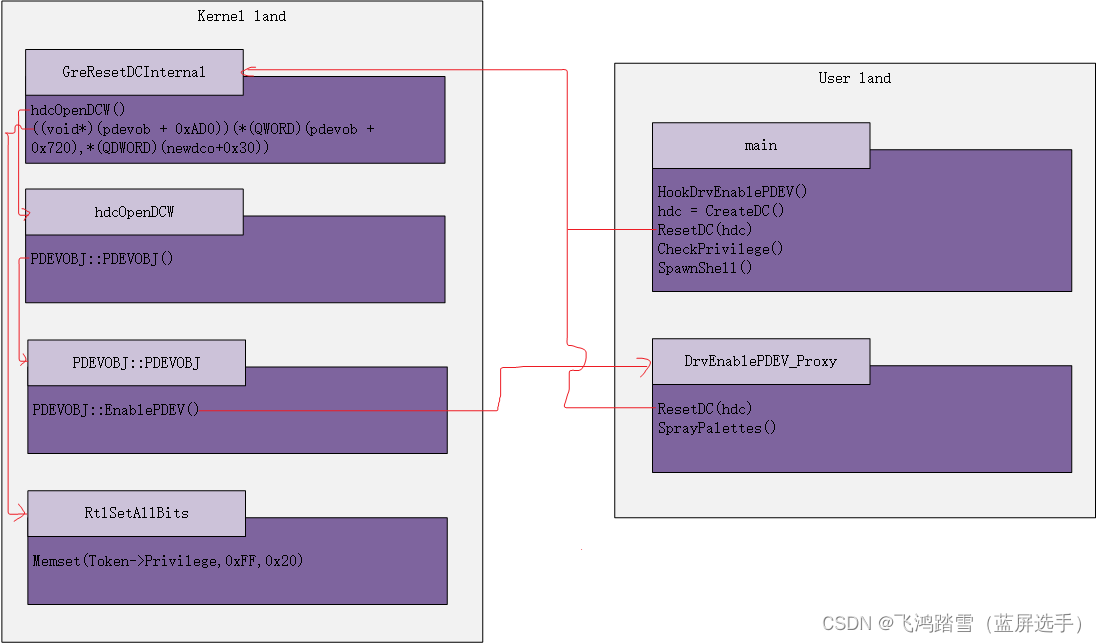Click the '0x720),*(QDWORD)(newdco+0x30))' line
This screenshot has width=1097, height=643.
(150, 148)
